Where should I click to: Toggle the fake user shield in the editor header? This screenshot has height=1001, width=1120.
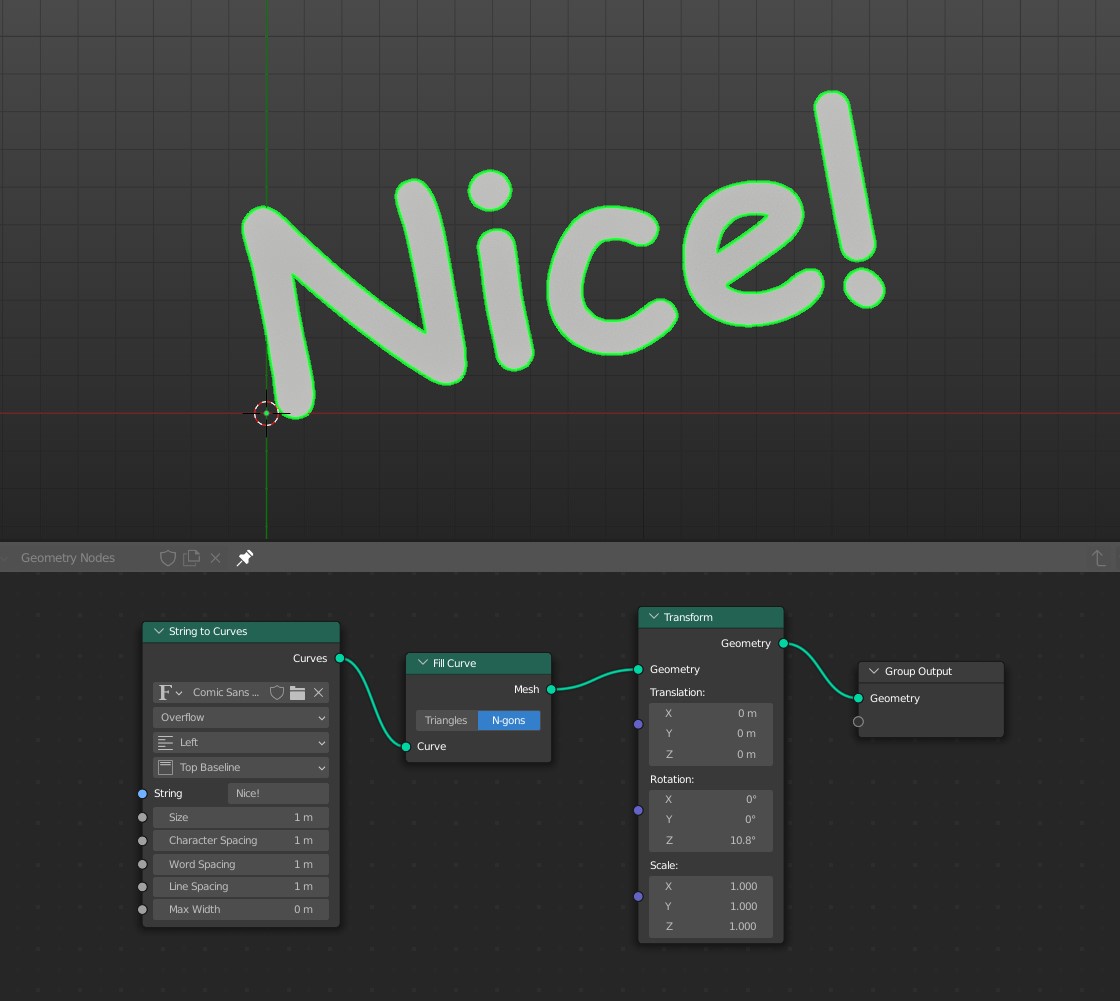167,558
